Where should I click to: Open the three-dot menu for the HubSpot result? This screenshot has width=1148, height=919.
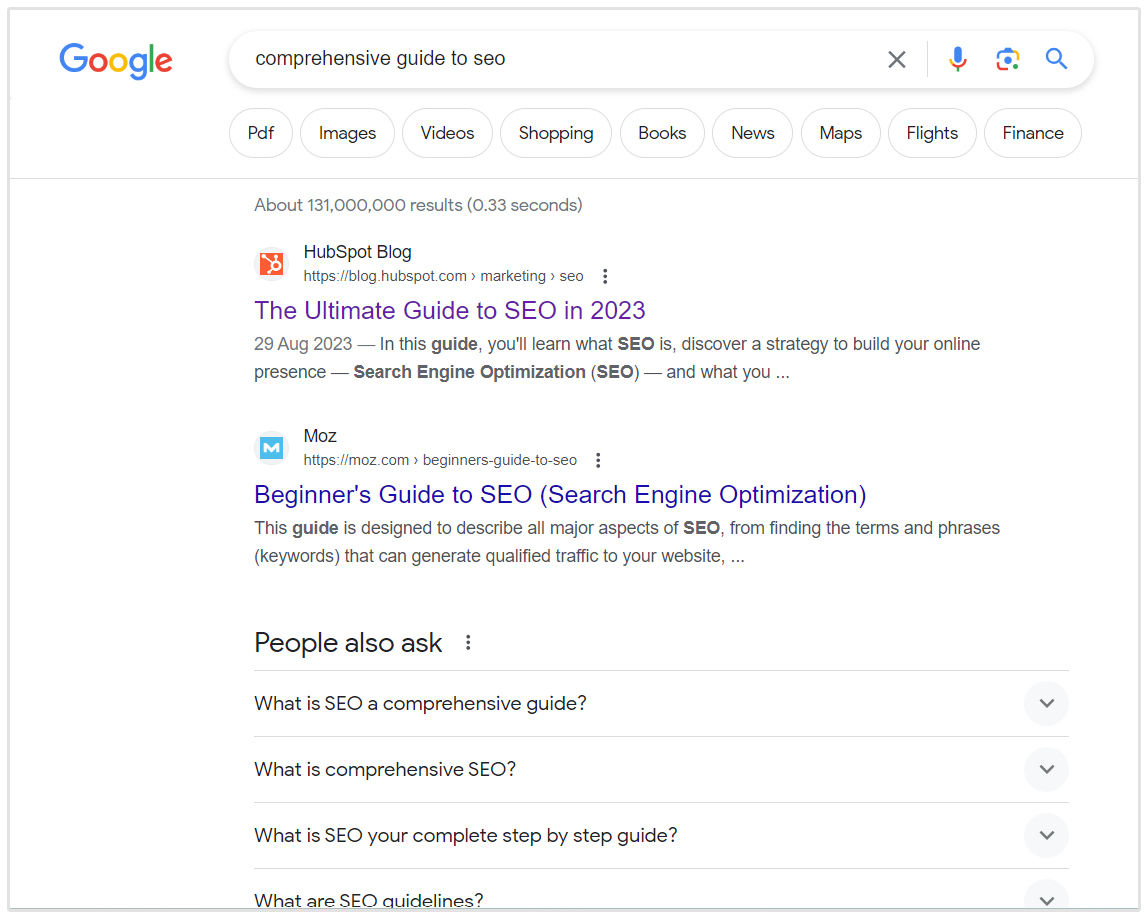(605, 276)
